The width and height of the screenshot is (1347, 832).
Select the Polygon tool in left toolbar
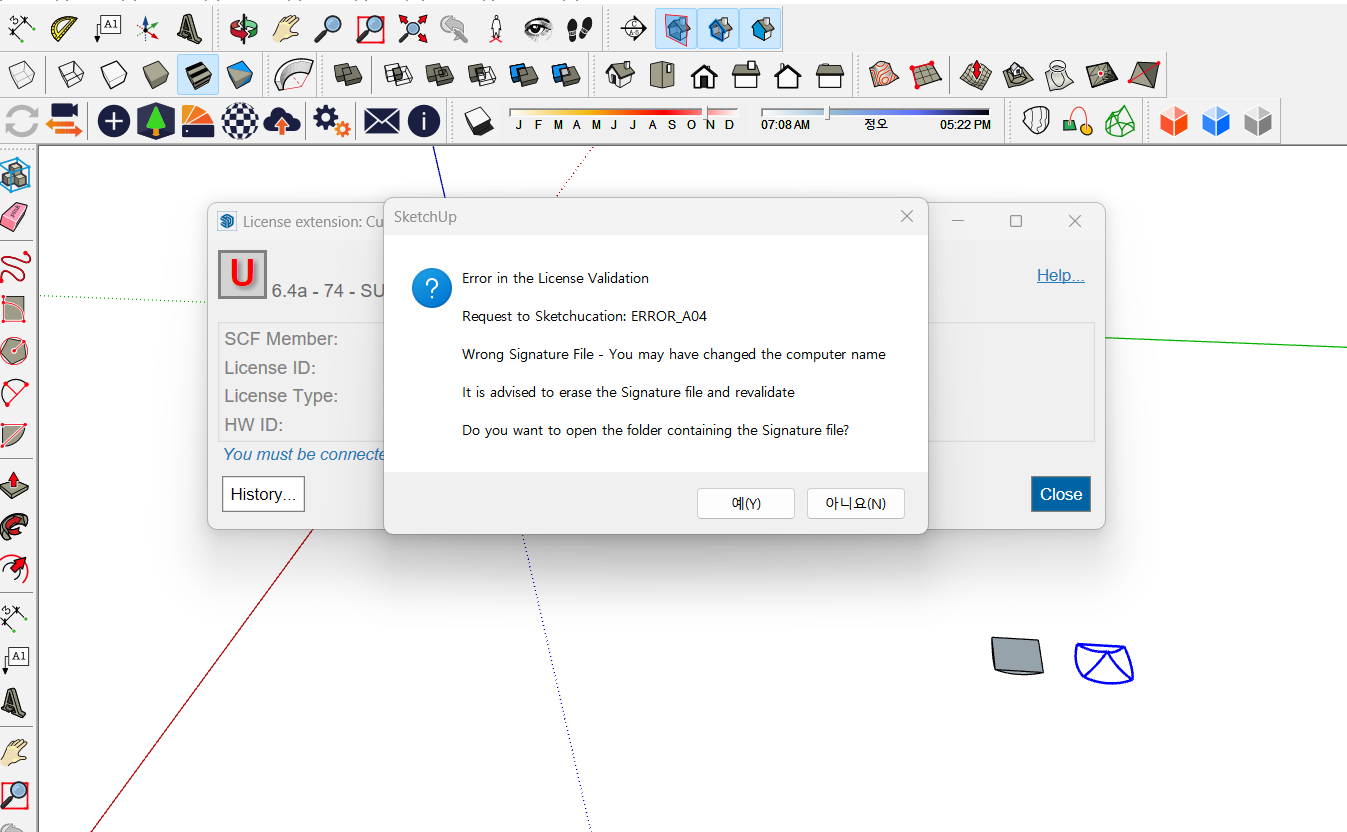pos(15,350)
